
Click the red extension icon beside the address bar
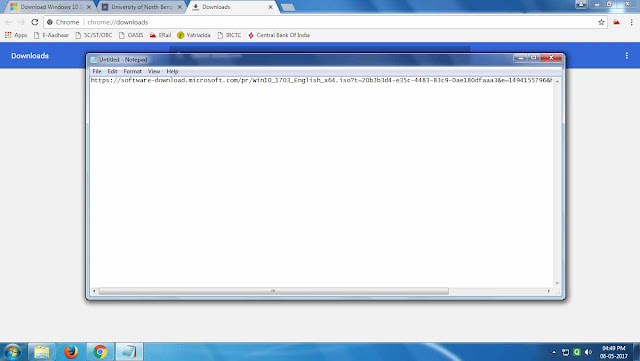pyautogui.click(x=616, y=22)
